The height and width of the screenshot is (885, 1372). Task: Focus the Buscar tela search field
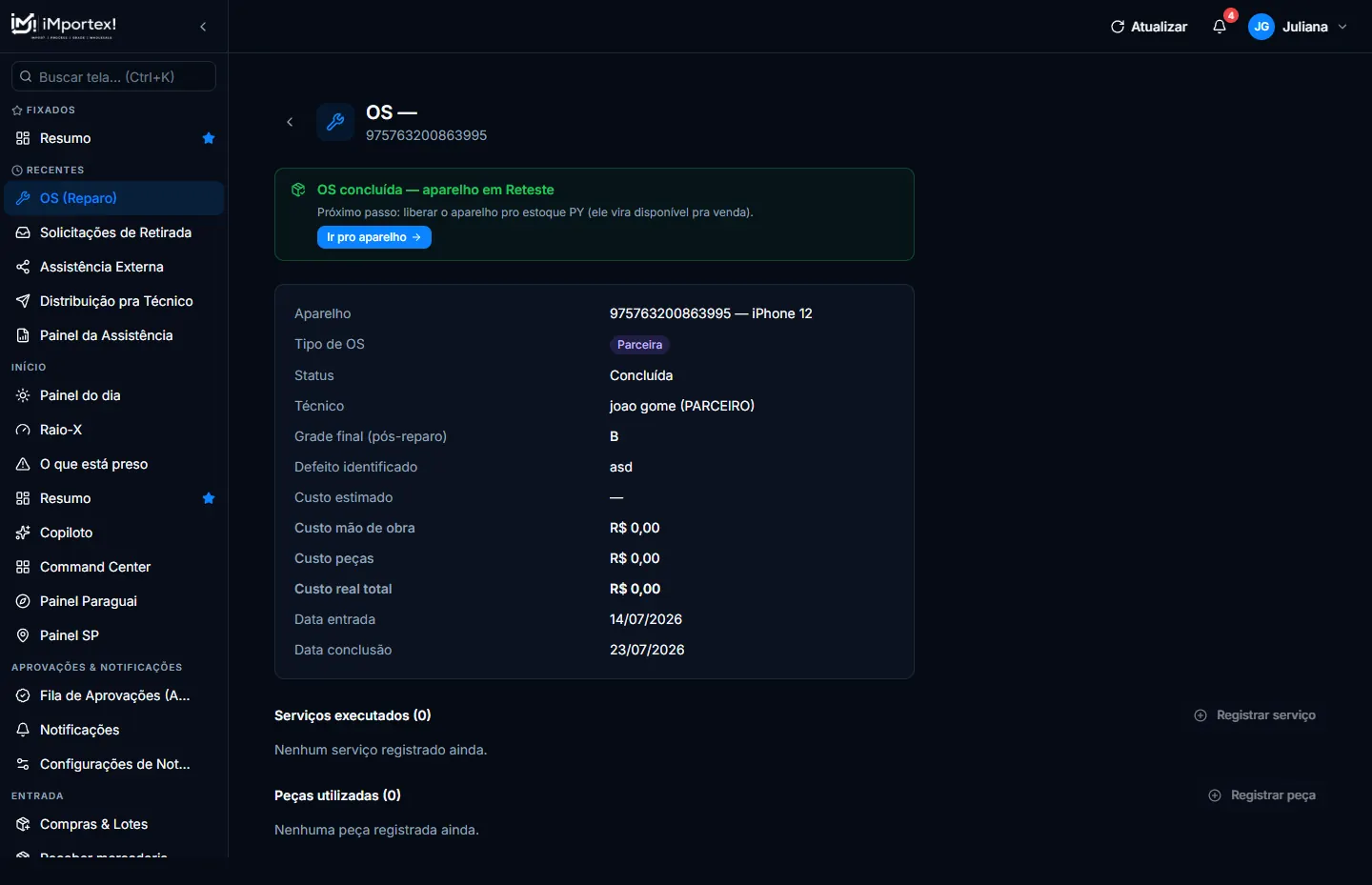coord(113,76)
